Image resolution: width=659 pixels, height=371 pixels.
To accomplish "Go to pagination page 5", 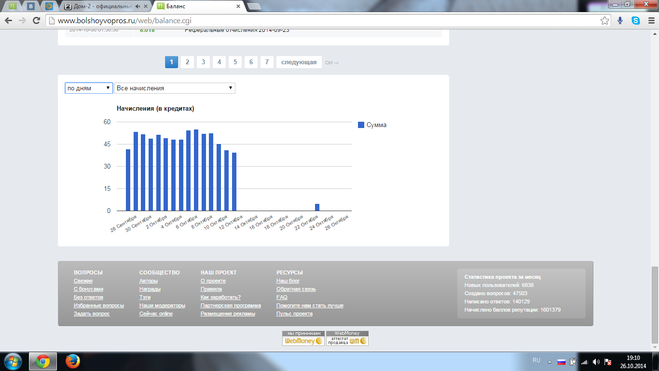I will [x=235, y=62].
